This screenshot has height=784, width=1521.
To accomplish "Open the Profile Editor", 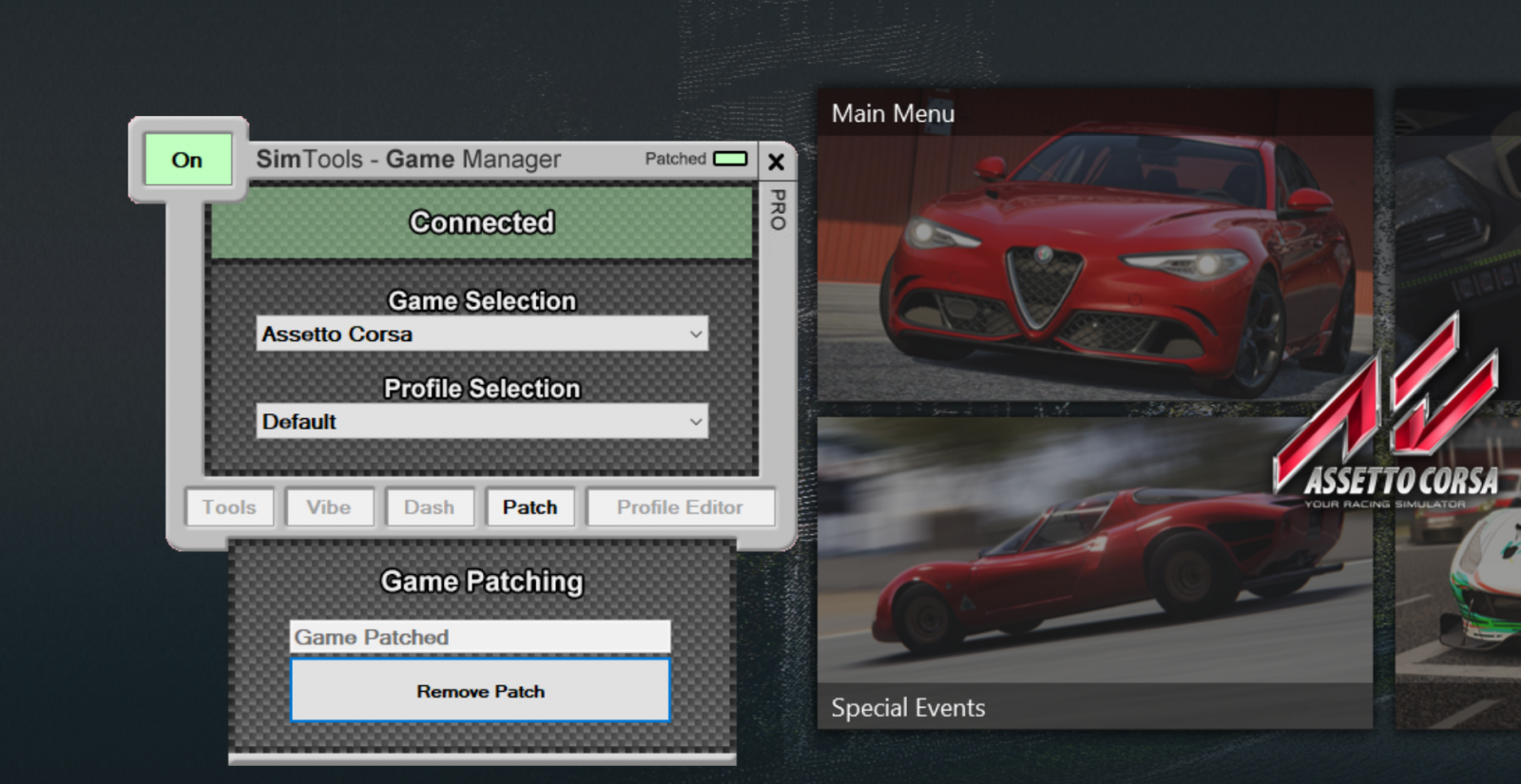I will (681, 507).
